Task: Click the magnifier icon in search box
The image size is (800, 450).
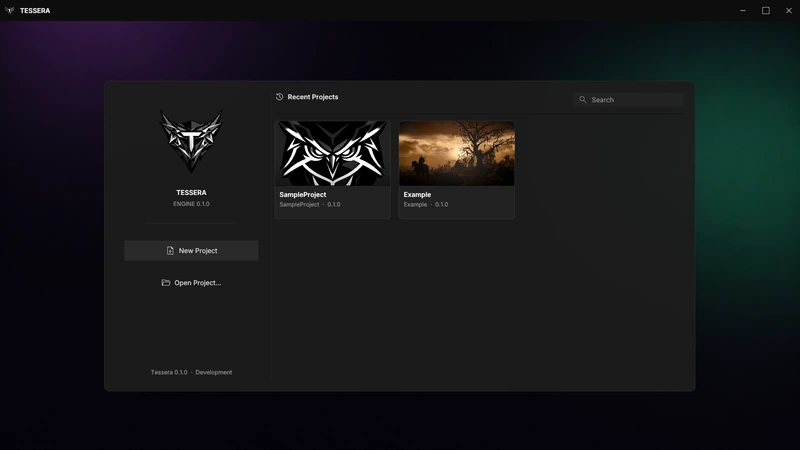Action: click(x=583, y=99)
